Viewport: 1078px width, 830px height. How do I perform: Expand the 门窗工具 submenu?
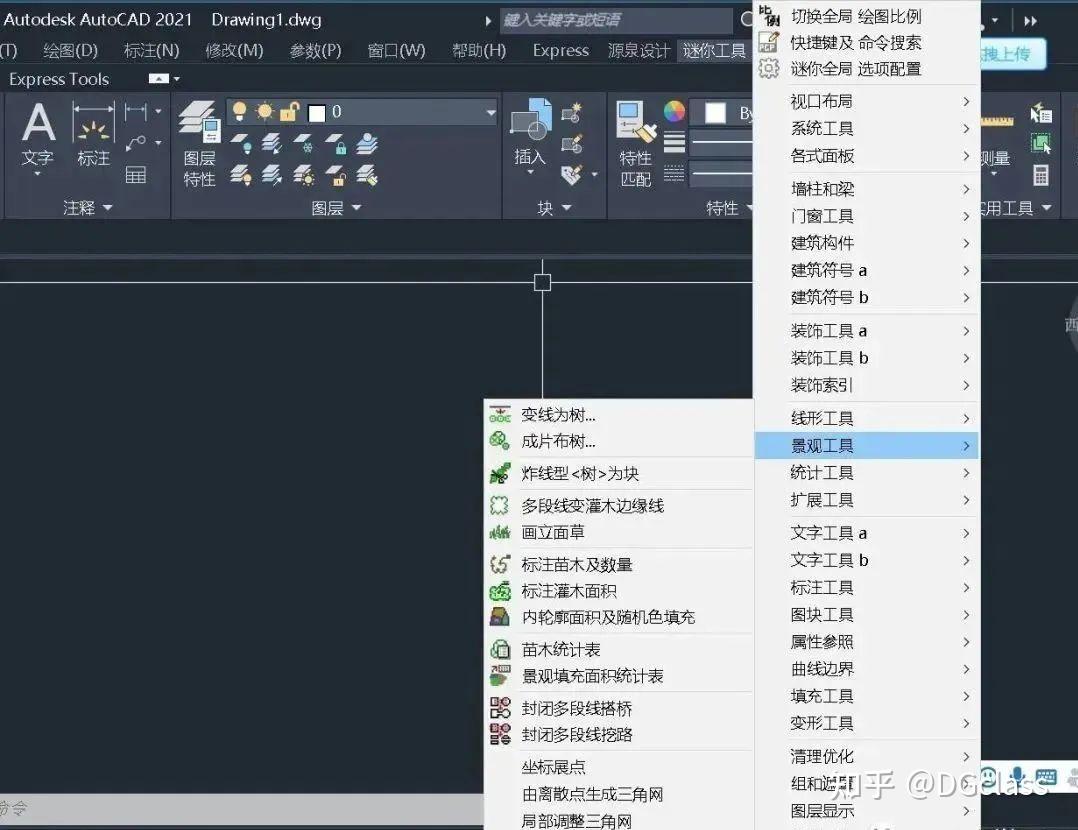[866, 216]
